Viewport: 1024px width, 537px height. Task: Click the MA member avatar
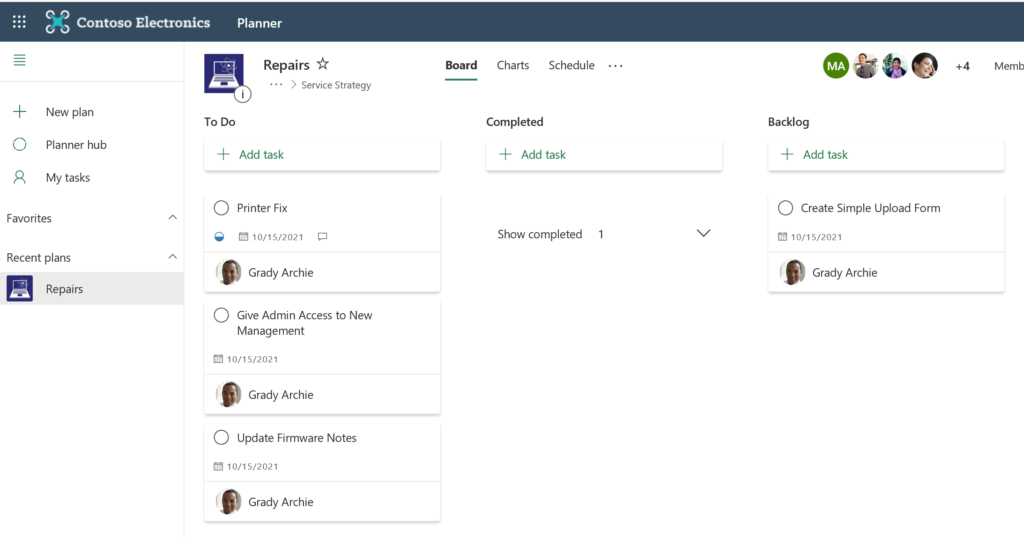coord(835,66)
